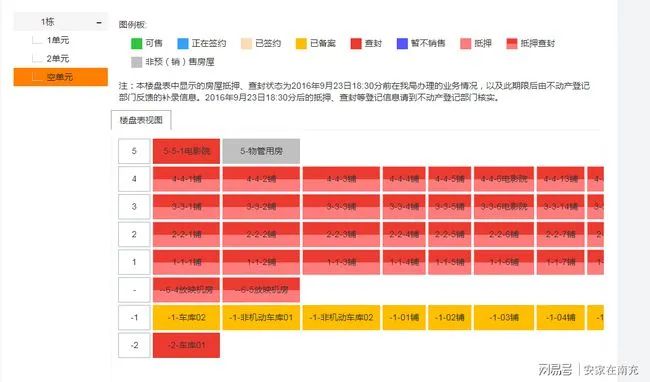Click the 抵押查封 two-tone legend swatch

(x=512, y=43)
